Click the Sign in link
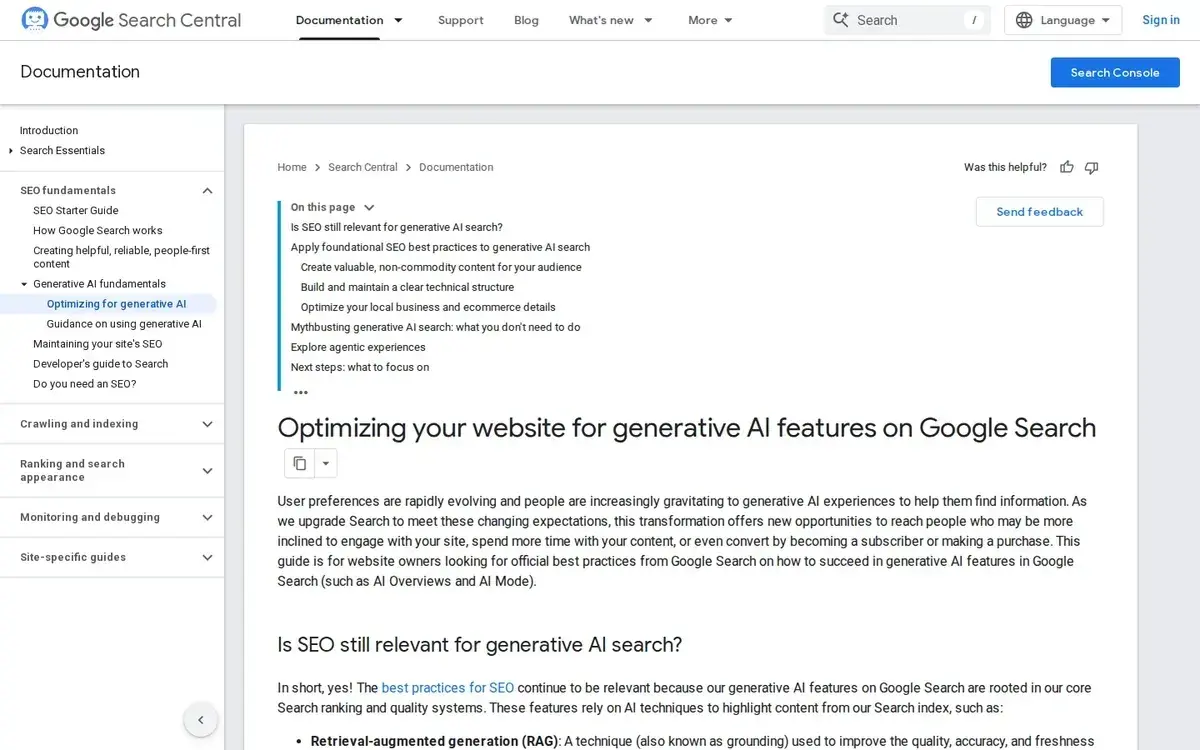 (1161, 20)
